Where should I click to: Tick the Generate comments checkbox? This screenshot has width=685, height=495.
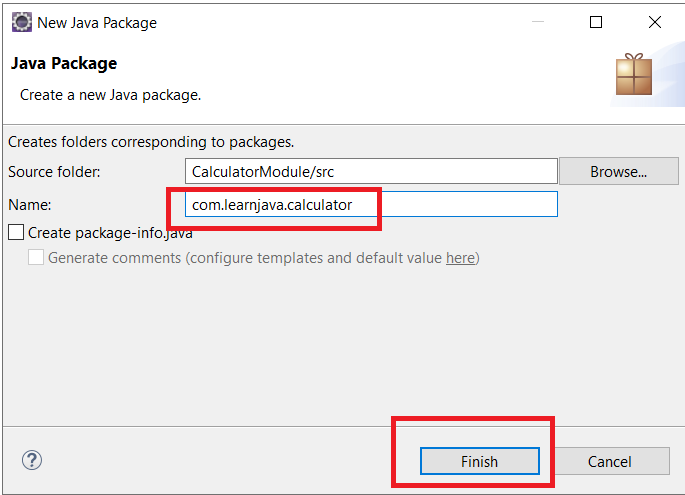click(36, 258)
